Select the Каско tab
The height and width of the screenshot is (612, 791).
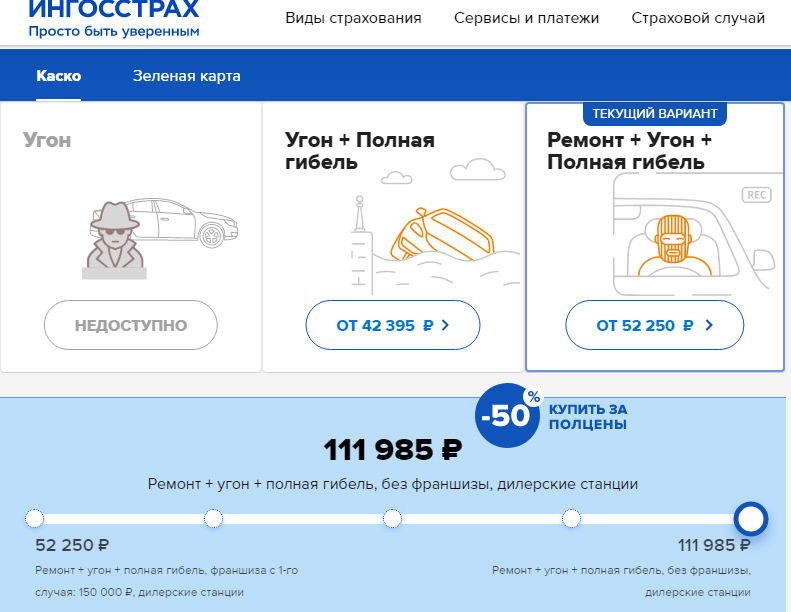pyautogui.click(x=59, y=76)
